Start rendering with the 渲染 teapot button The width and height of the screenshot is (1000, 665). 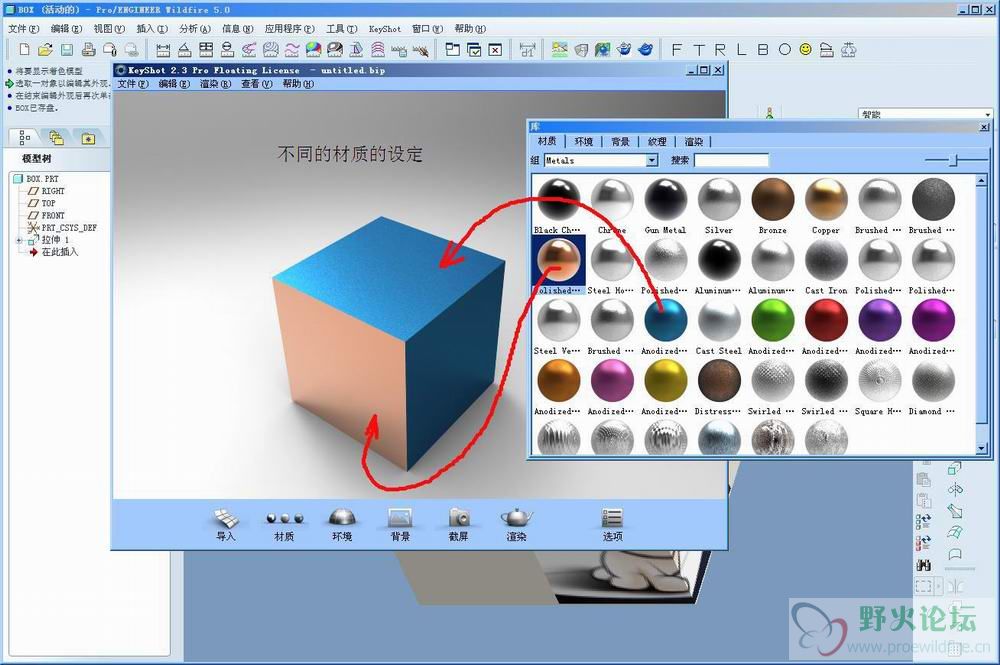coord(517,525)
